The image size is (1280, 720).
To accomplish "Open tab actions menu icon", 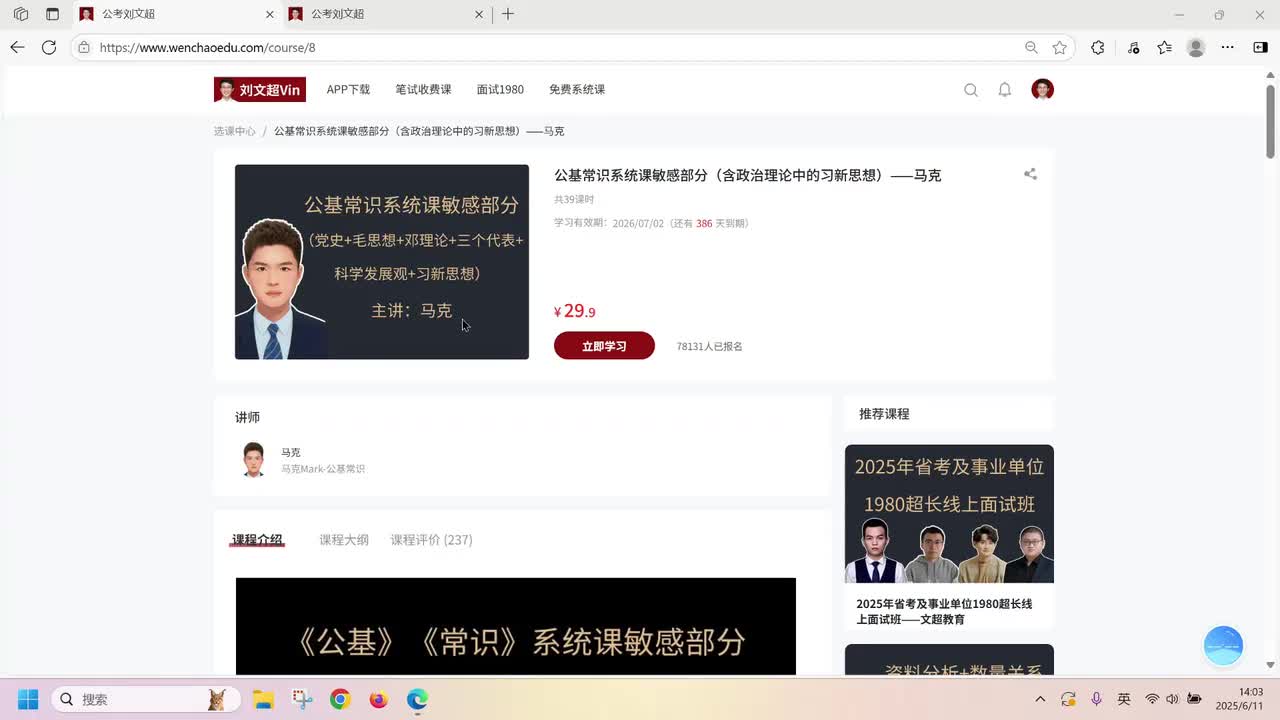I will (x=53, y=14).
